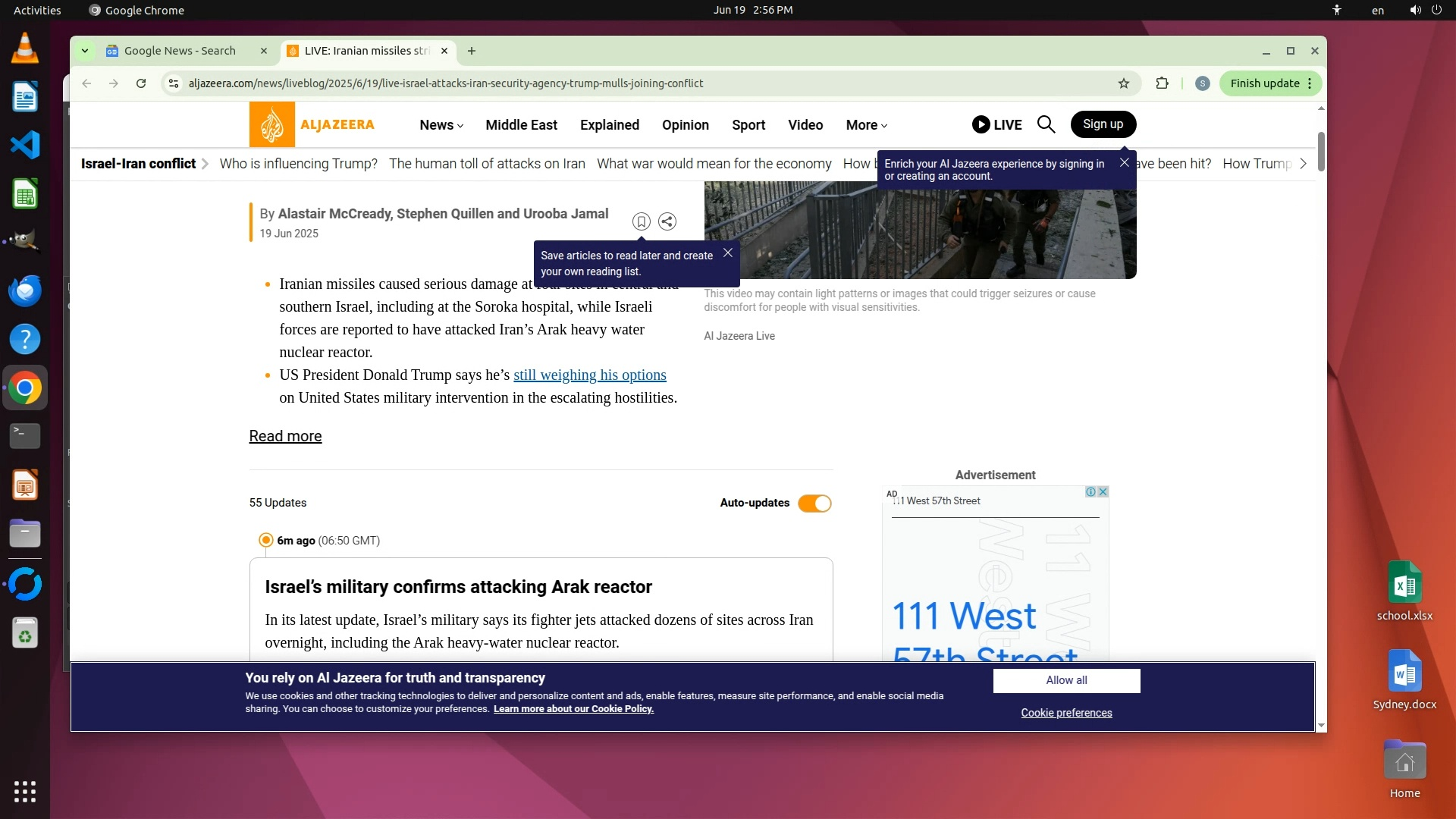The width and height of the screenshot is (1456, 819).
Task: Close the reading list tooltip
Action: (727, 253)
